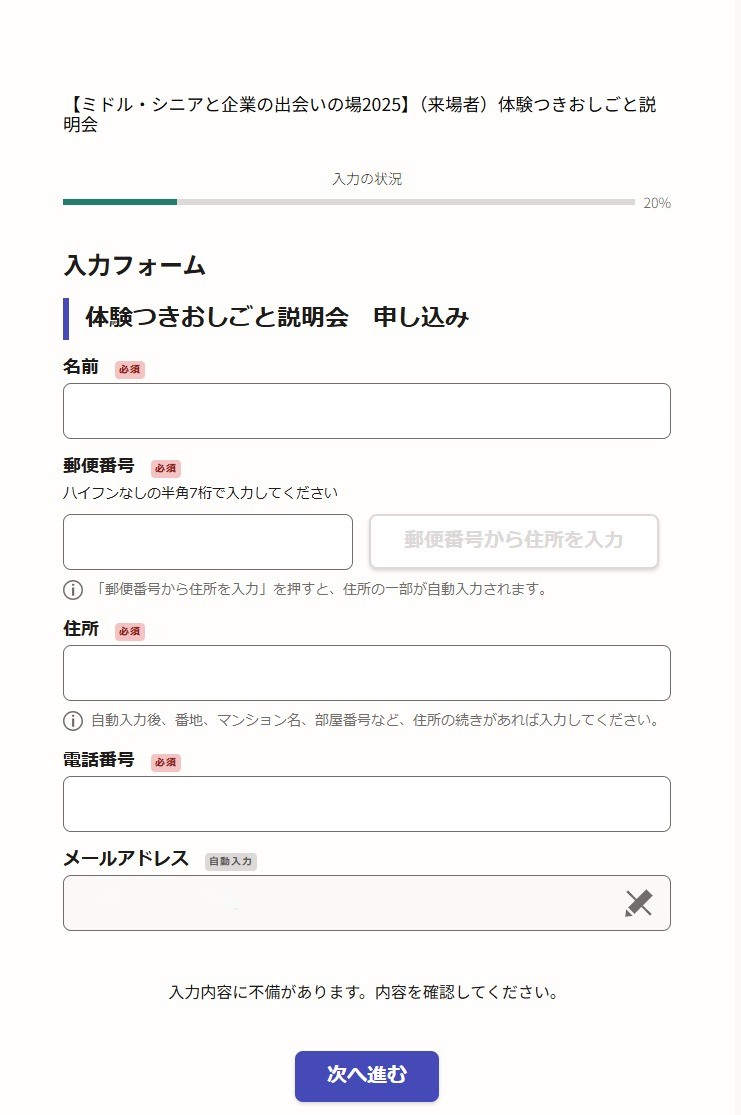Click the 体験つきおしごと説明会 申し込み section heading
This screenshot has height=1115, width=741.
(x=277, y=318)
